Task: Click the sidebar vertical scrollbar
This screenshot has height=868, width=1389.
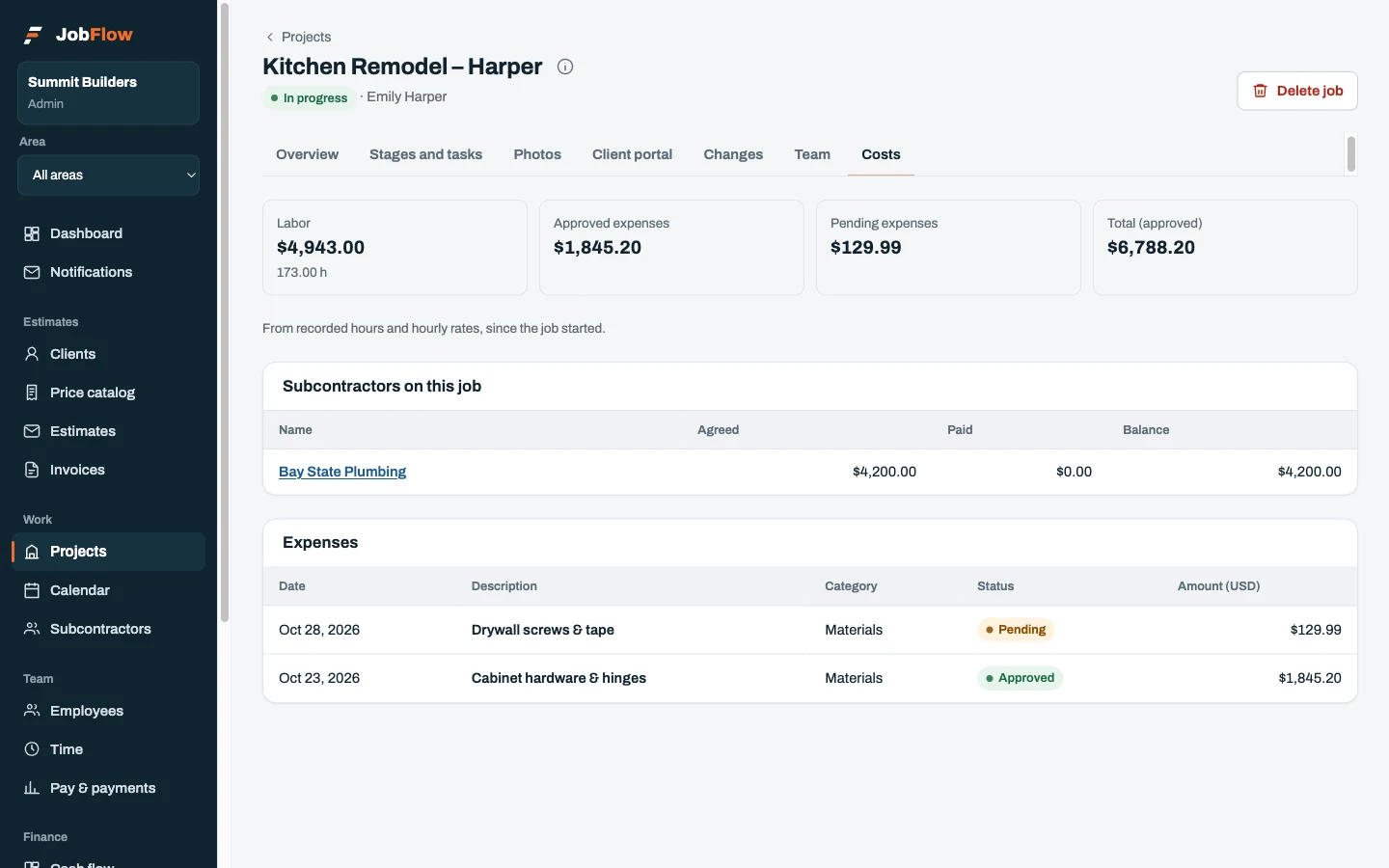Action: coord(225,312)
